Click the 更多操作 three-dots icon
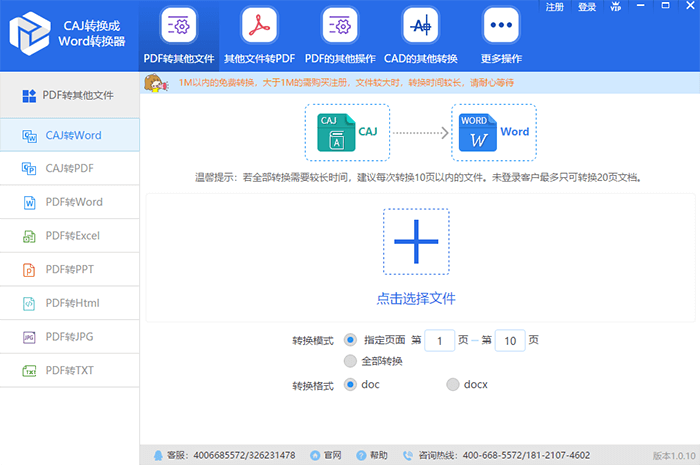 point(499,25)
